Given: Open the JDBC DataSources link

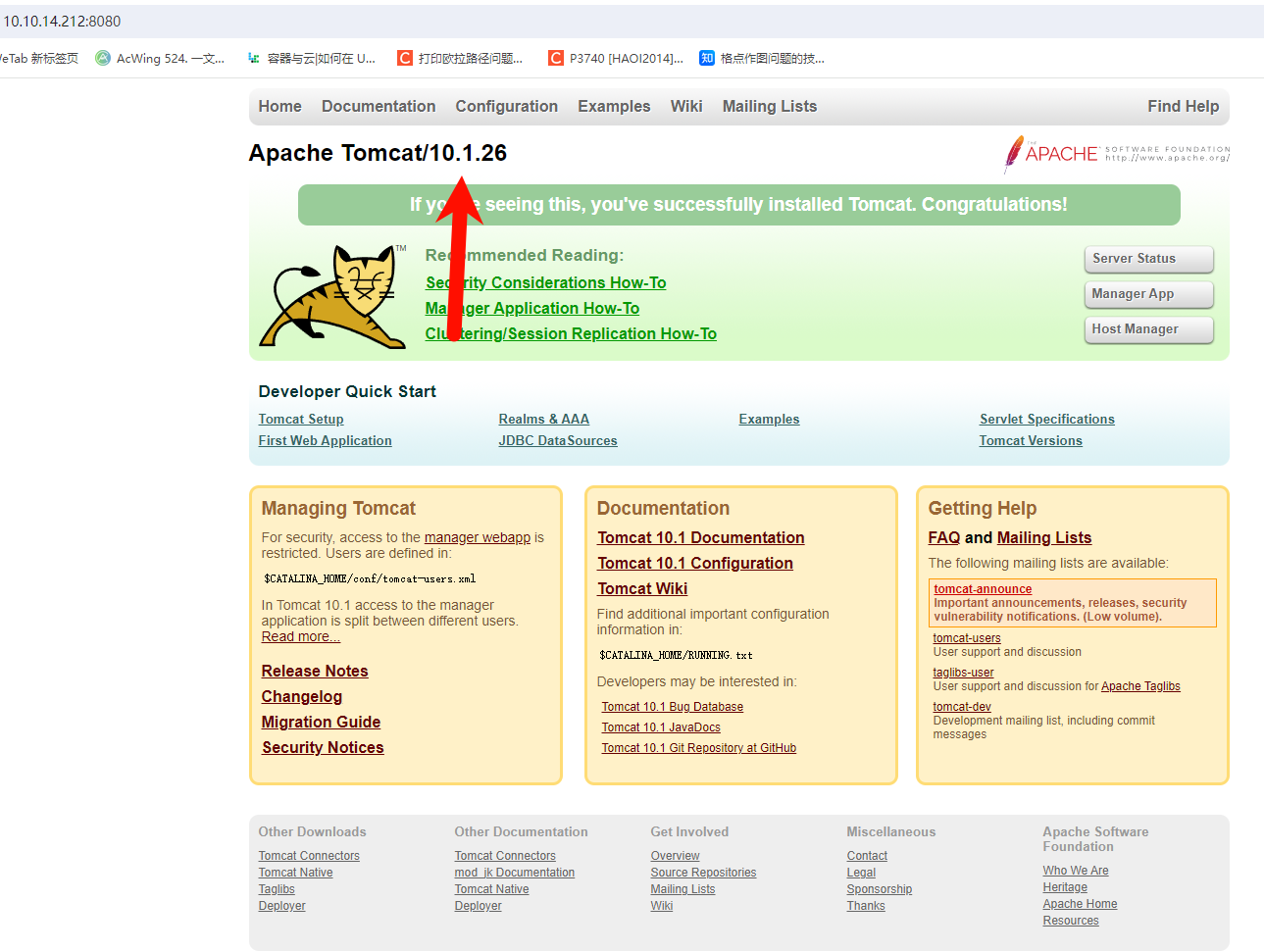Looking at the screenshot, I should pyautogui.click(x=558, y=440).
